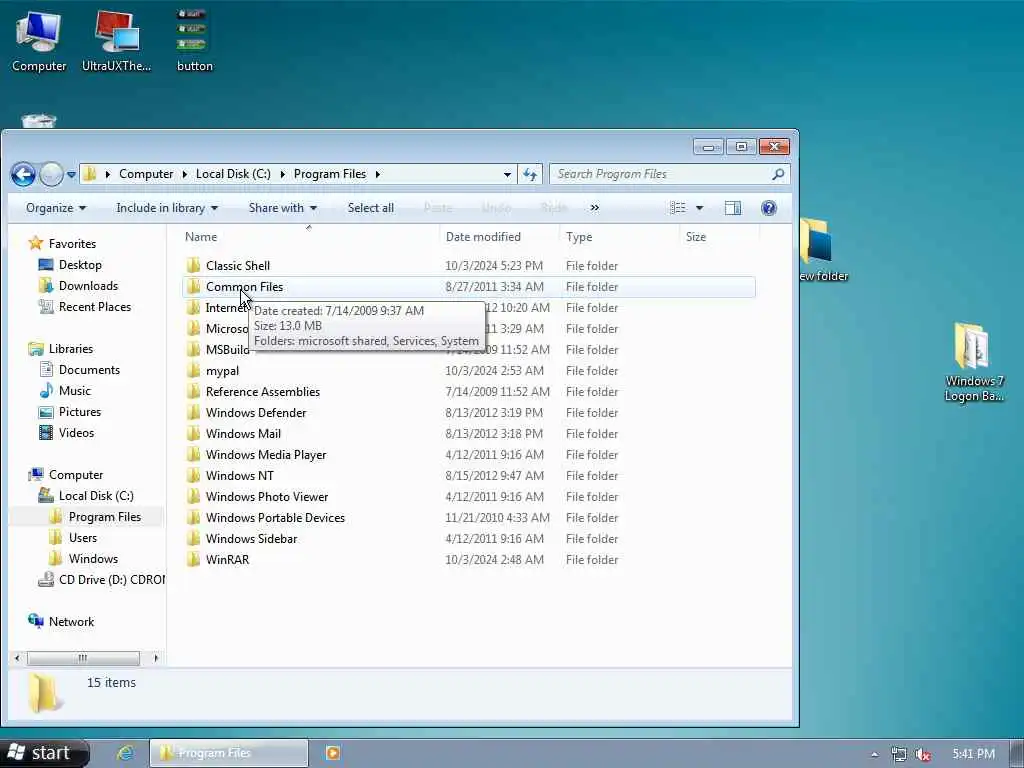Select Users folder in navigation tree

coord(82,537)
